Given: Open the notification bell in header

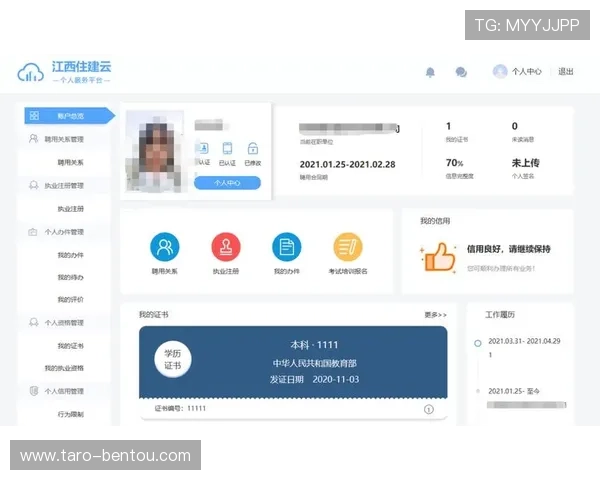Looking at the screenshot, I should tap(430, 72).
